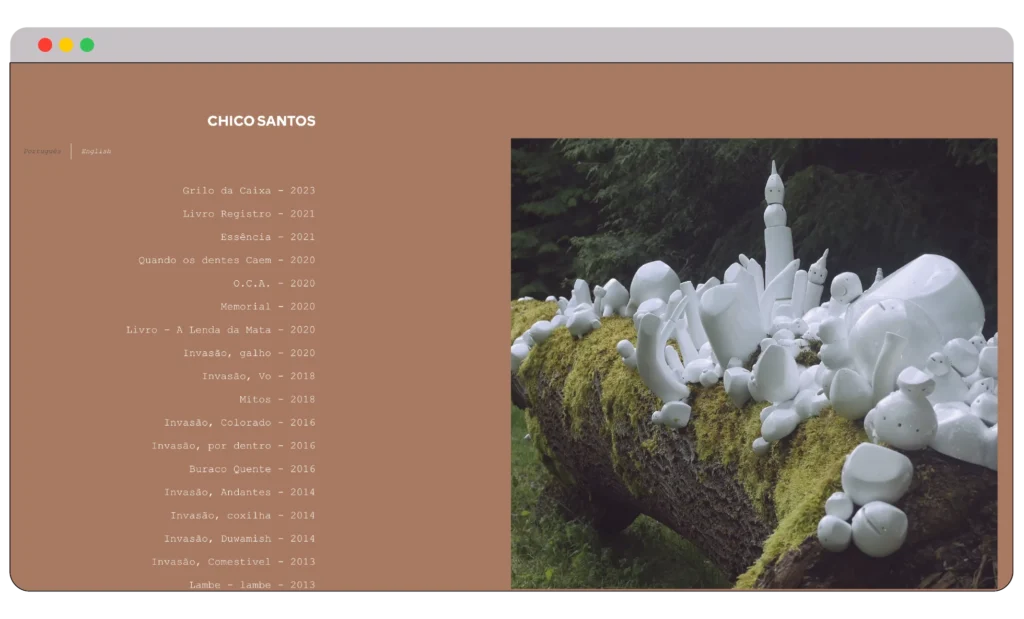Open the Grilo da Caixa - 2023 project
This screenshot has height=619, width=1024.
248,191
